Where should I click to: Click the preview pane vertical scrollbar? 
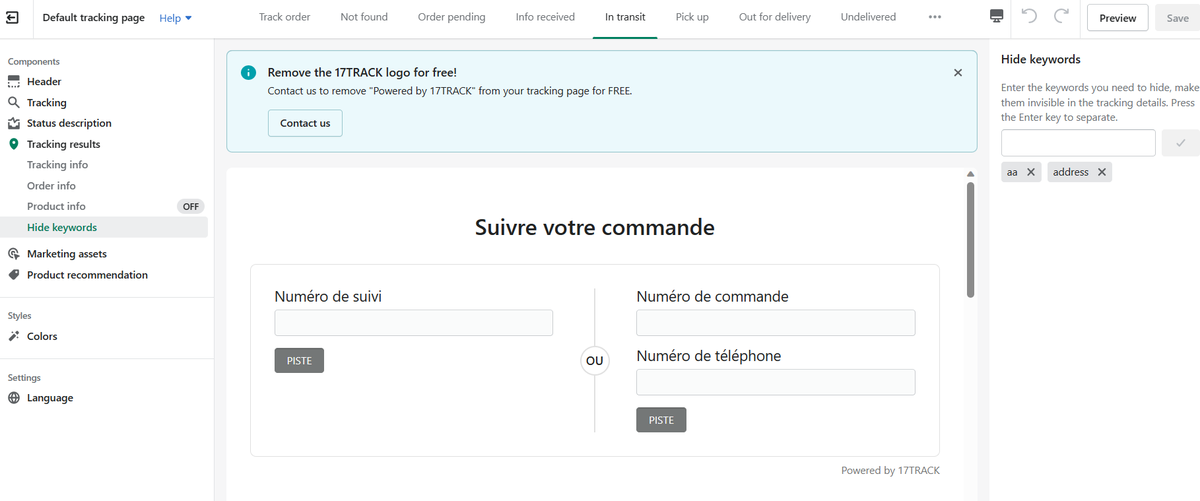970,240
